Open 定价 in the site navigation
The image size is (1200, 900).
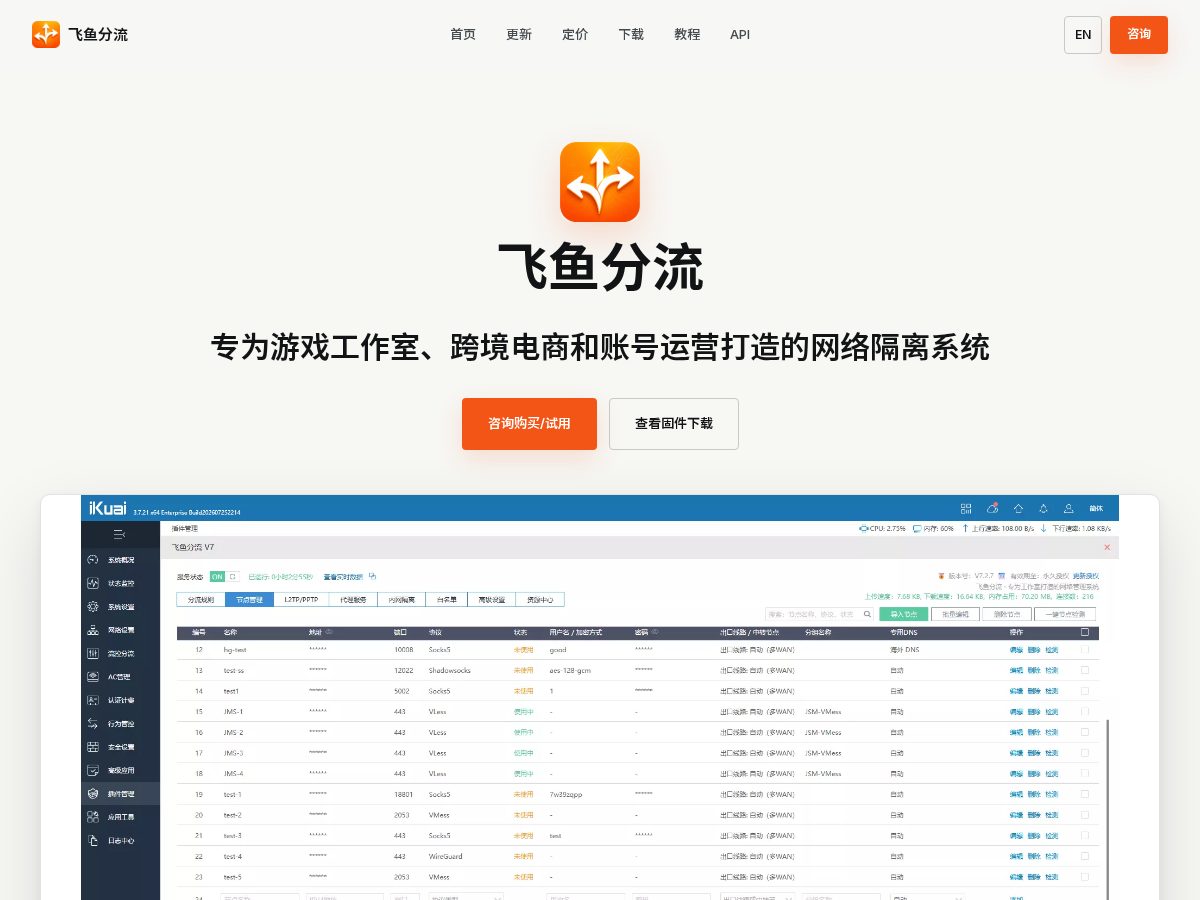tap(575, 34)
